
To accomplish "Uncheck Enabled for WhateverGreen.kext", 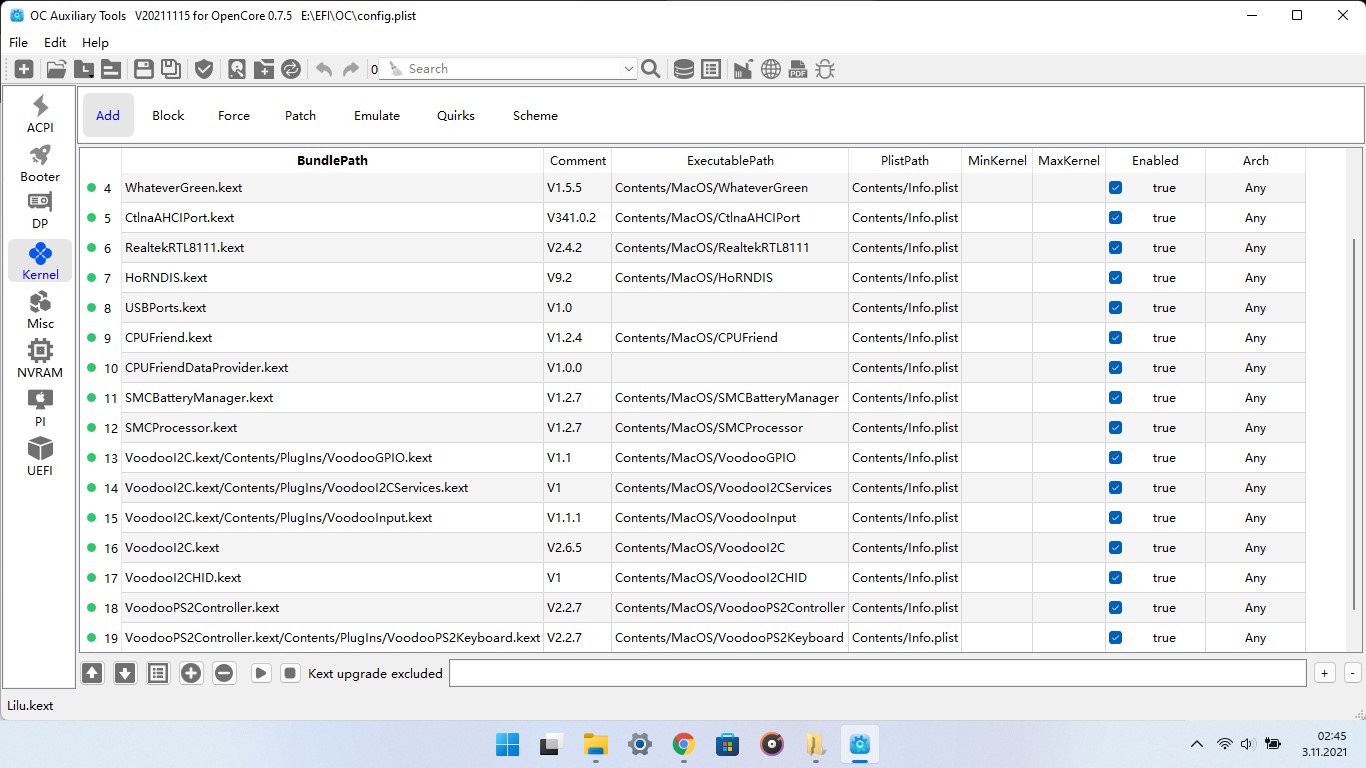I will (x=1115, y=188).
